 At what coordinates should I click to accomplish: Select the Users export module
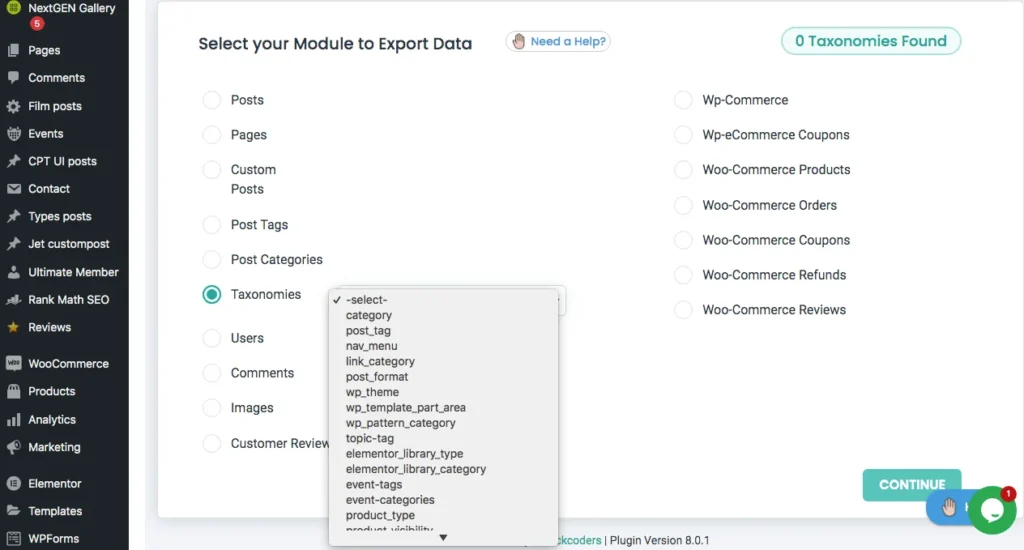pyautogui.click(x=212, y=338)
